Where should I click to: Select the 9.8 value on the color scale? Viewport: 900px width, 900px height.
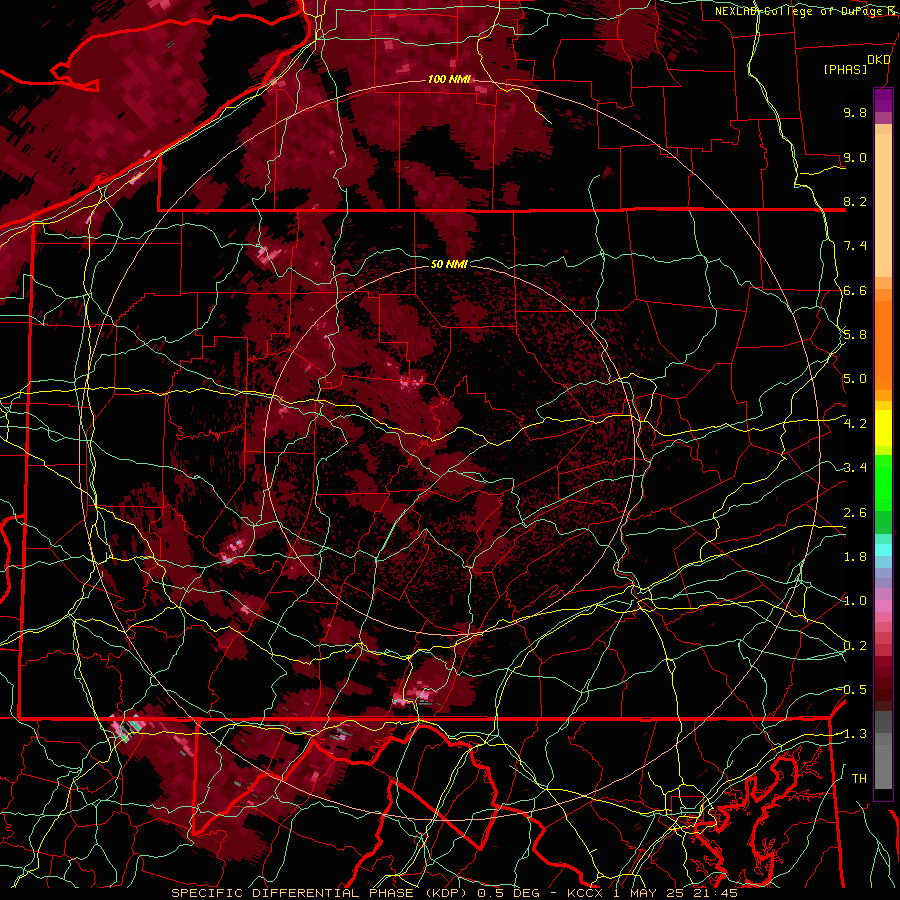855,113
